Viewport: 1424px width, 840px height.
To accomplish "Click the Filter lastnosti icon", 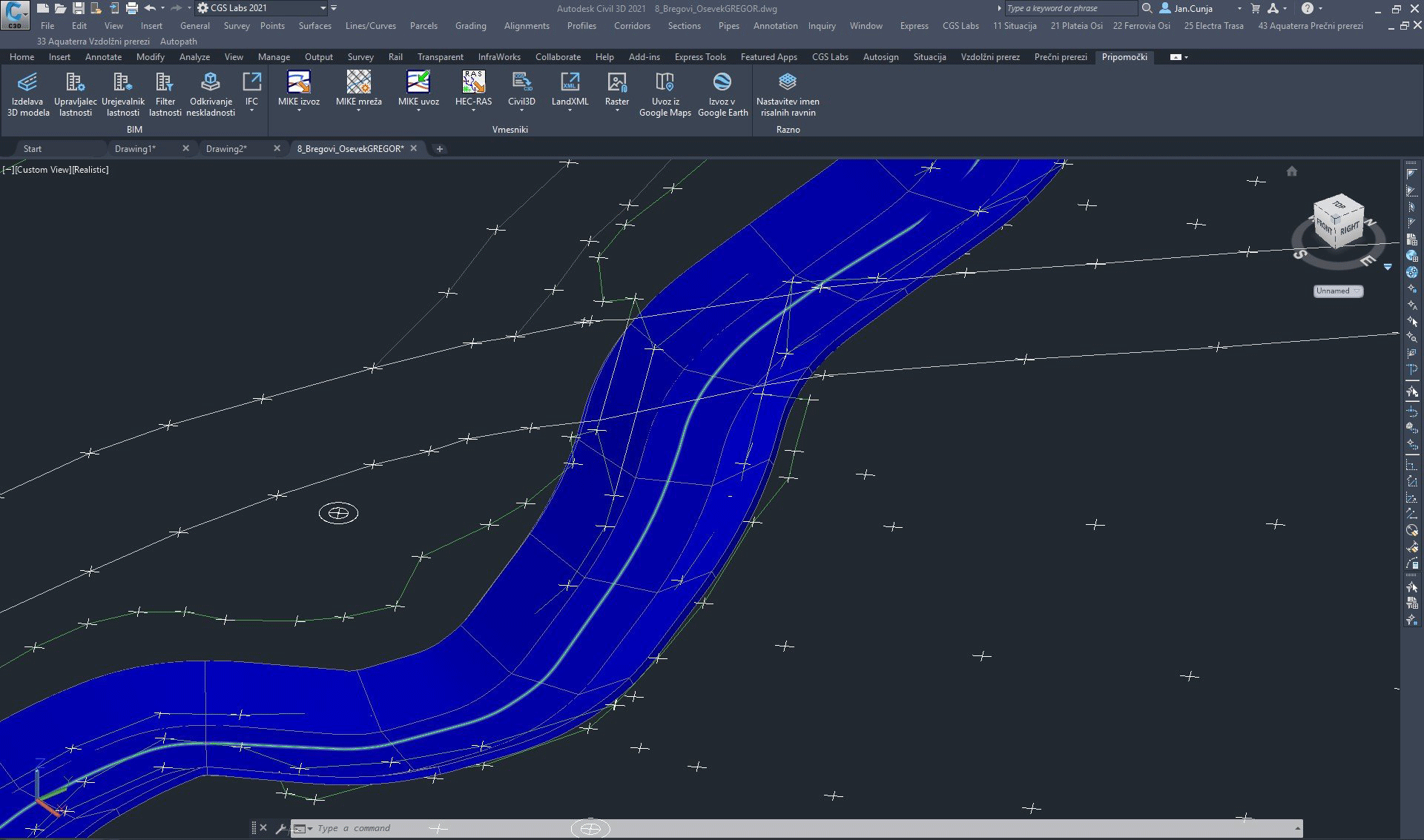I will (x=165, y=83).
